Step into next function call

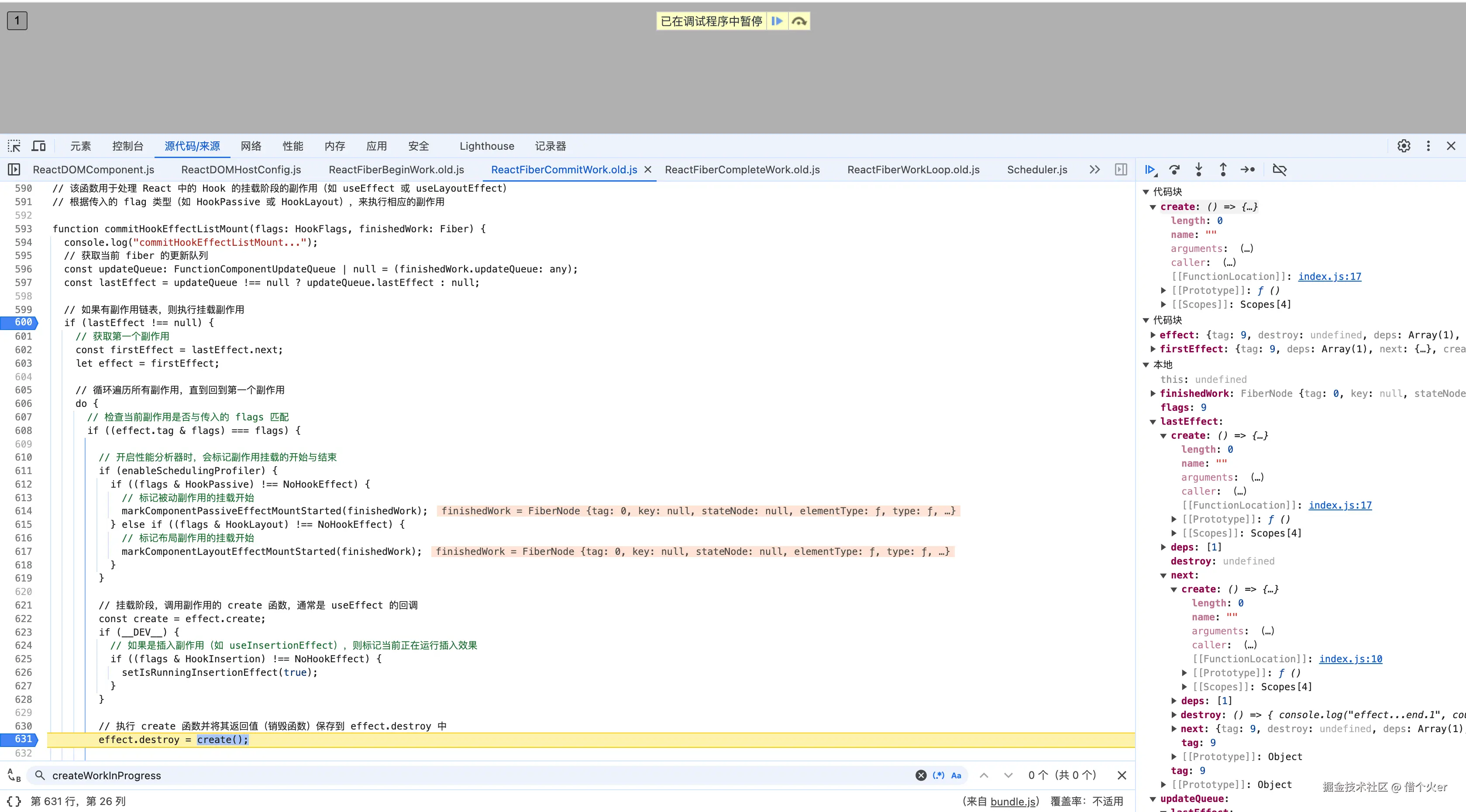1198,169
